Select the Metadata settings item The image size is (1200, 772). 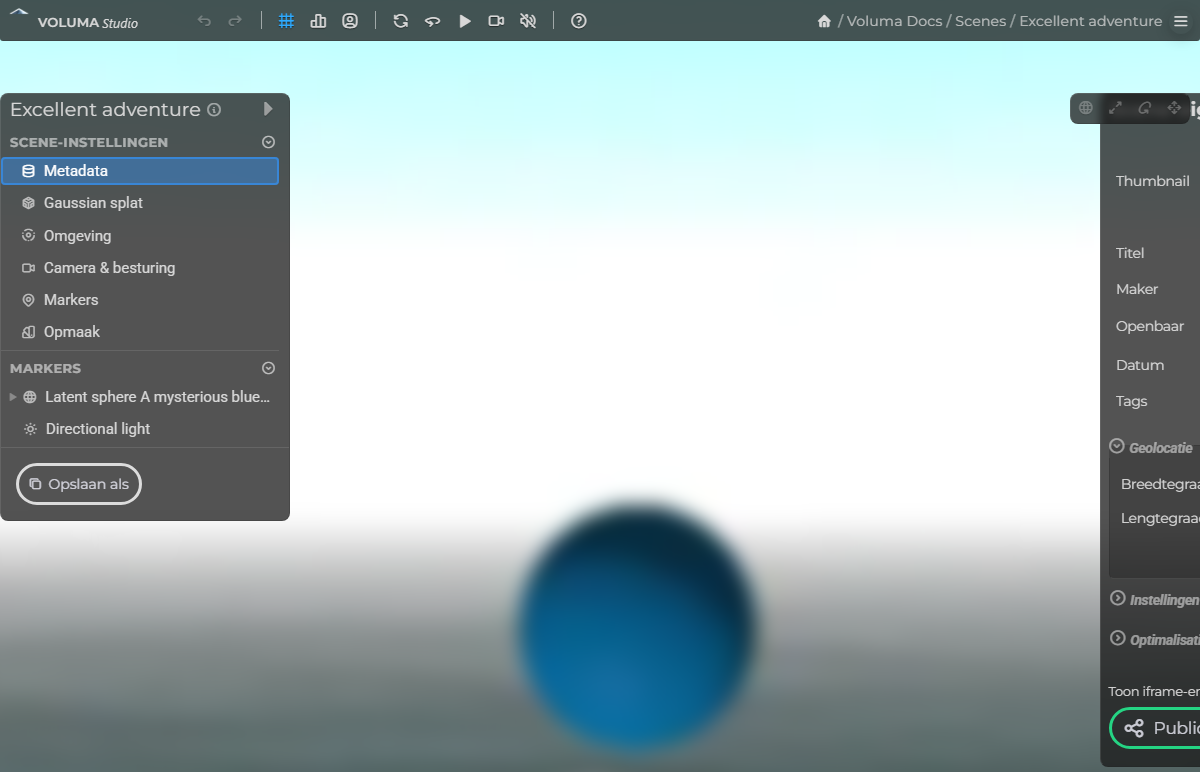[x=140, y=171]
